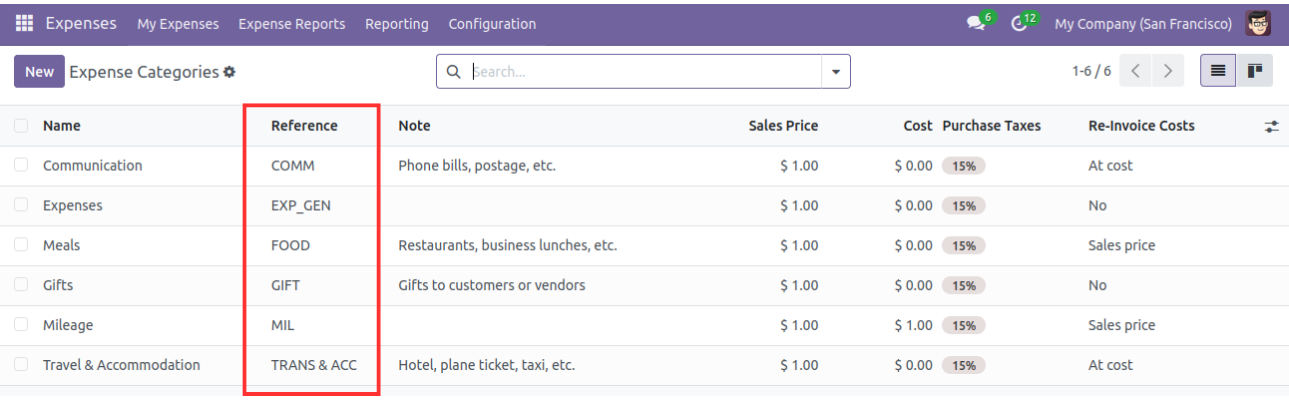Screen dimensions: 1289x400
Task: Open the Reporting menu
Action: pyautogui.click(x=397, y=24)
